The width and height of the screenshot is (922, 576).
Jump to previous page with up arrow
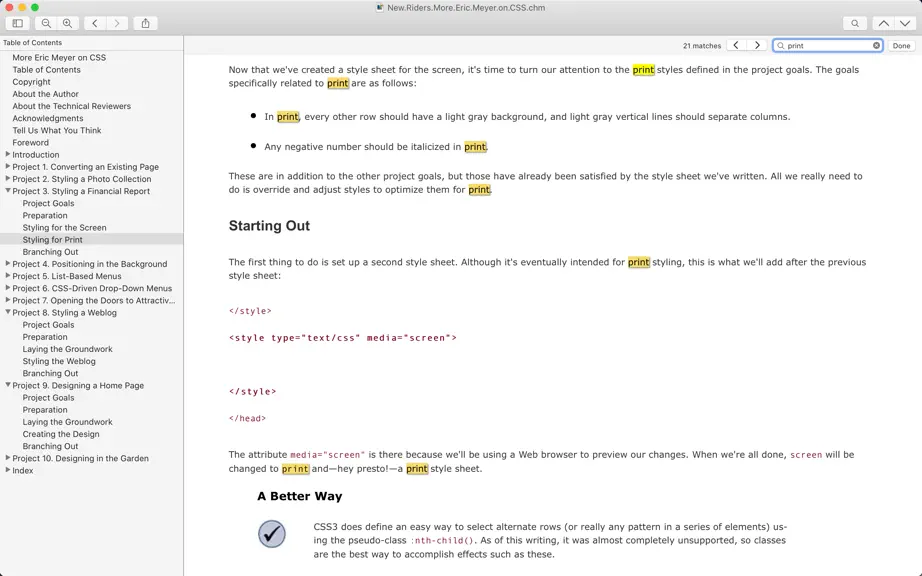(883, 24)
